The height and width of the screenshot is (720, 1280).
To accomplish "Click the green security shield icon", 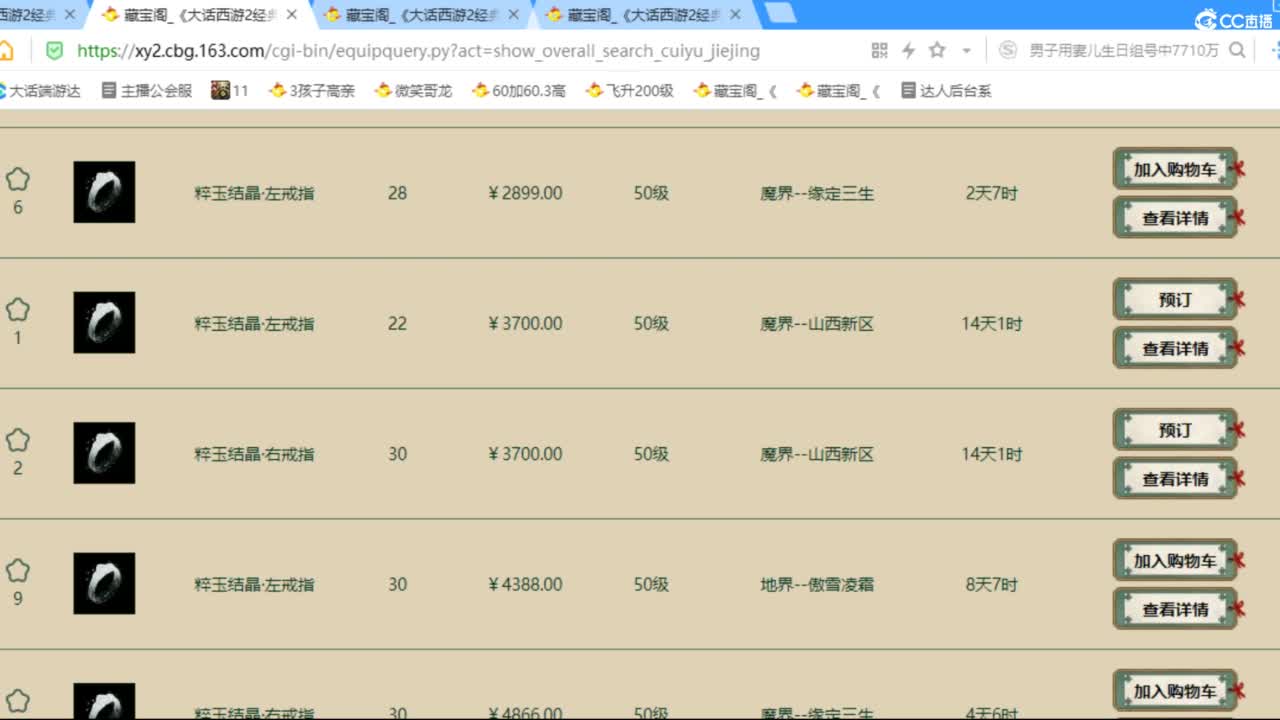I will [x=54, y=50].
